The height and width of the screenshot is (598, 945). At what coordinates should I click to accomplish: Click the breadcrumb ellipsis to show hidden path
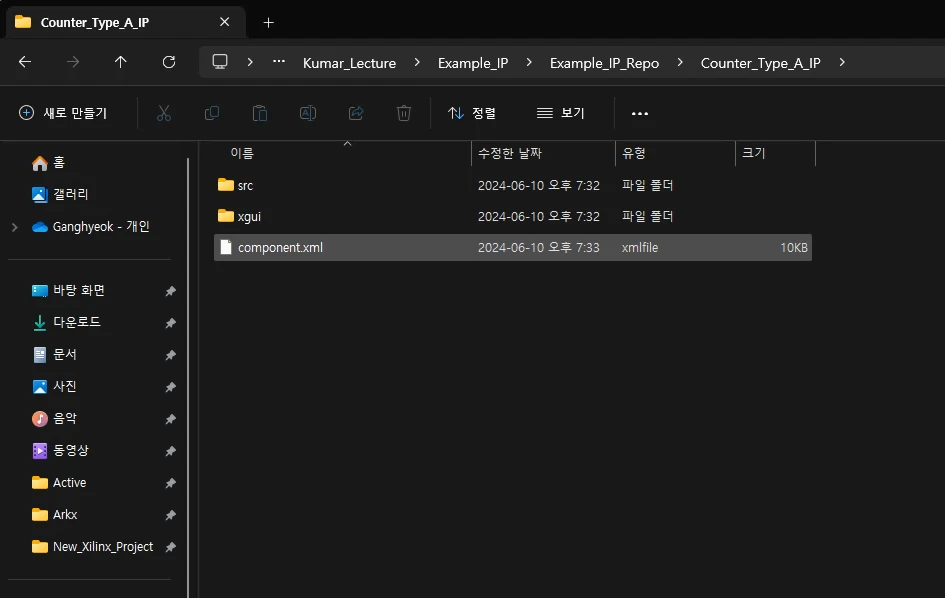(278, 62)
